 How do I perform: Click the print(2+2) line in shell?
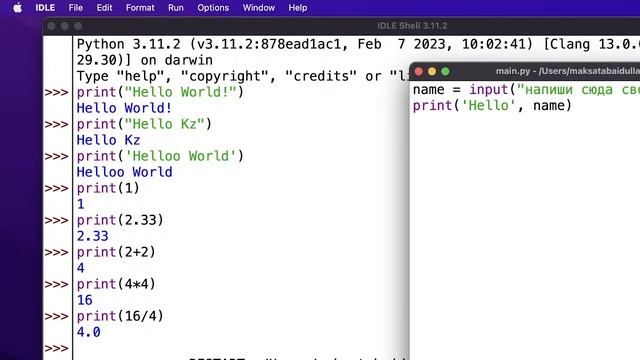coord(116,252)
